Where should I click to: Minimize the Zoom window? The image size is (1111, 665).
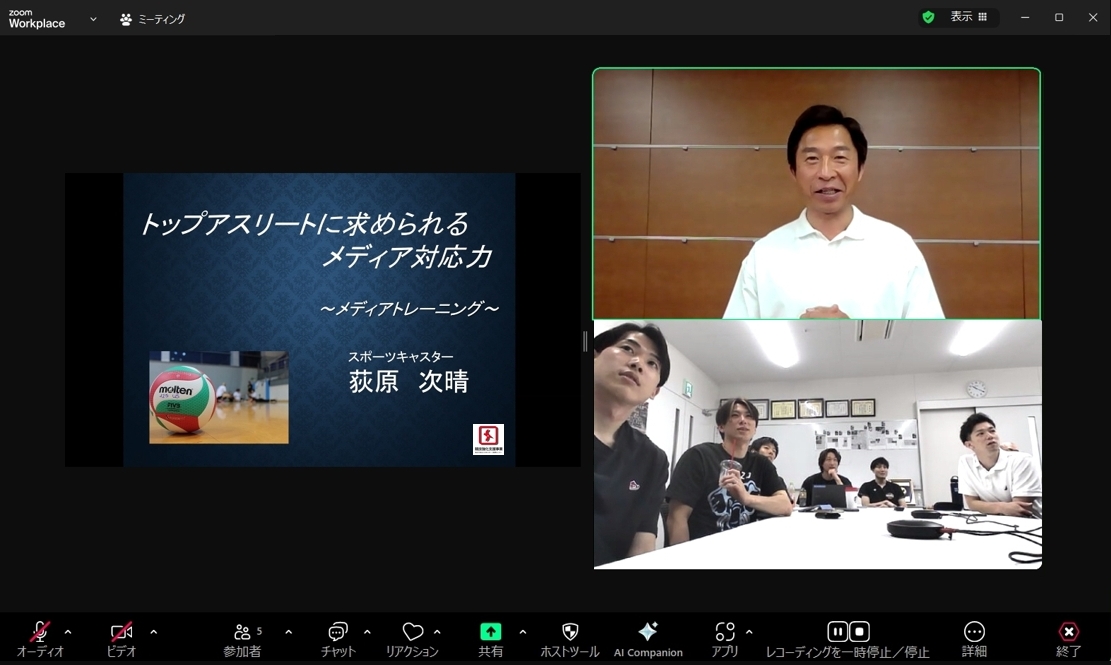(1025, 18)
